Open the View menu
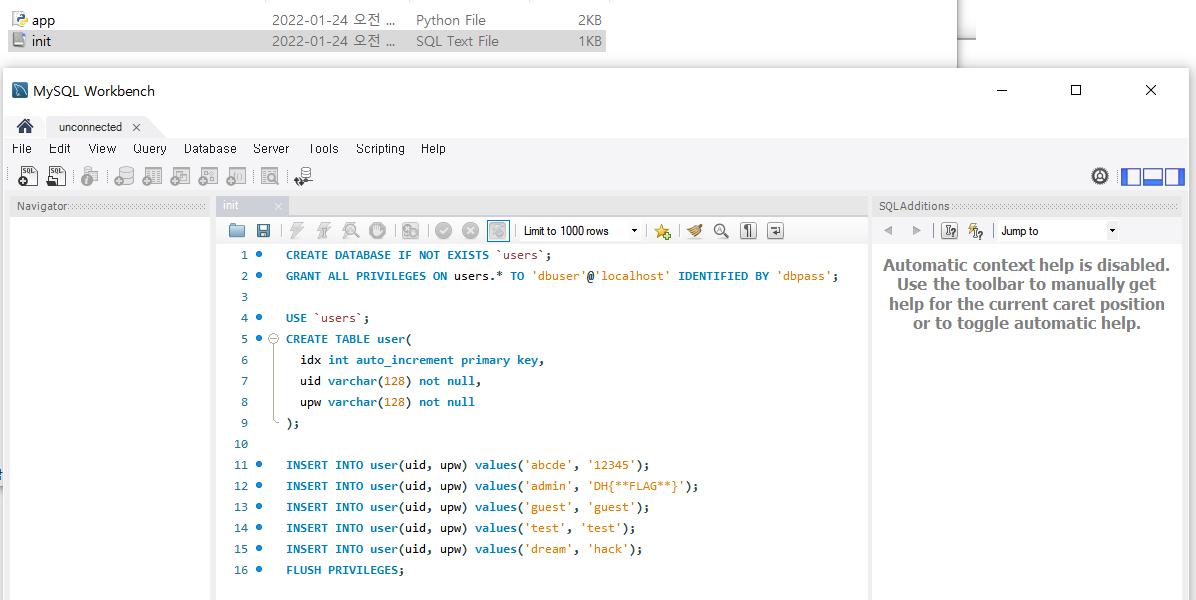The width and height of the screenshot is (1196, 600). click(x=102, y=149)
